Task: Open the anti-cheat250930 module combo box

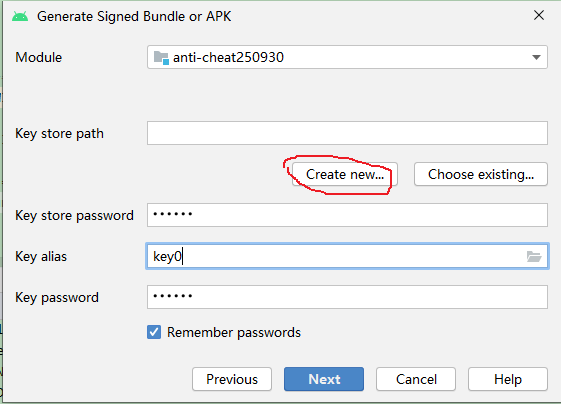Action: point(347,57)
